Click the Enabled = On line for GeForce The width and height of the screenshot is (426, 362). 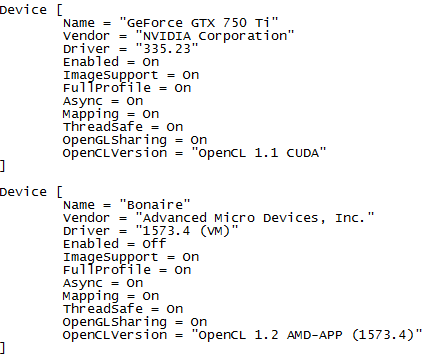click(111, 62)
